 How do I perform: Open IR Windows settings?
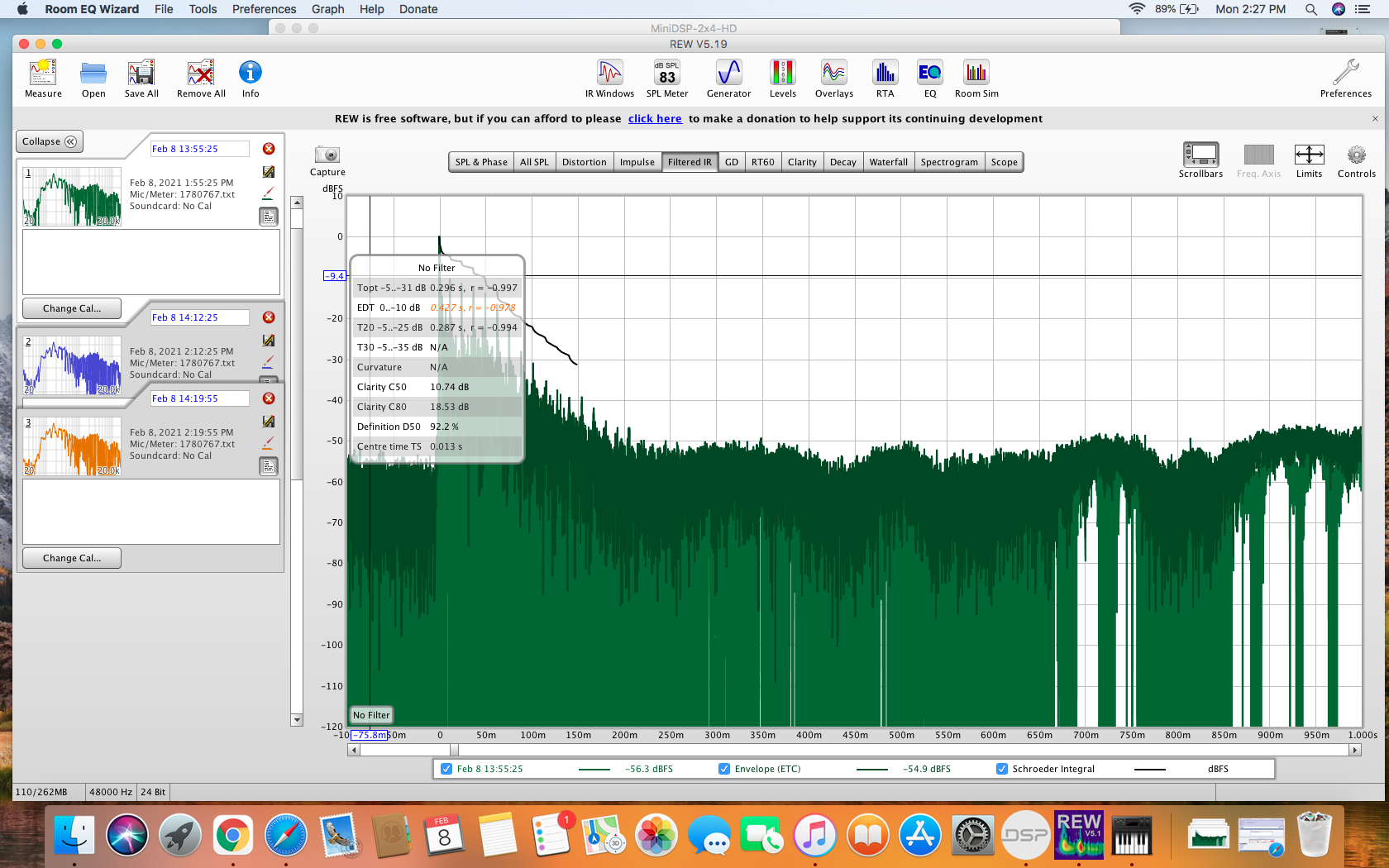pos(609,79)
